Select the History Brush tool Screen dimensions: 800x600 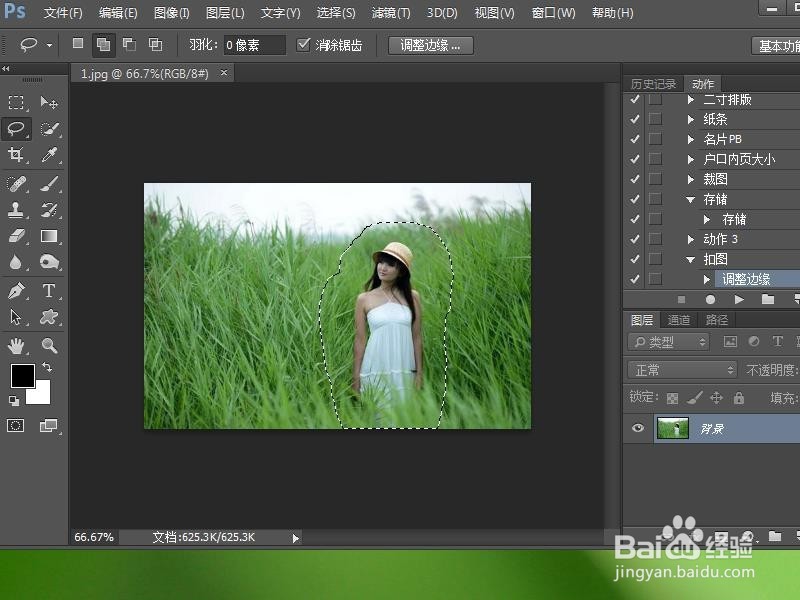click(x=49, y=210)
